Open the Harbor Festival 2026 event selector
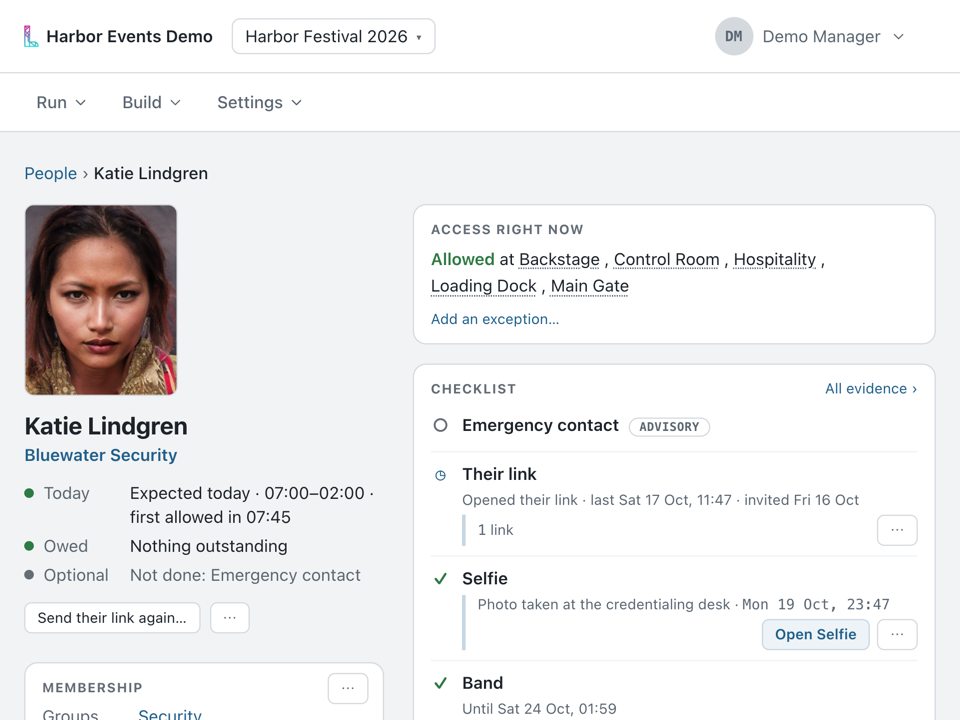The width and height of the screenshot is (960, 720). (334, 36)
